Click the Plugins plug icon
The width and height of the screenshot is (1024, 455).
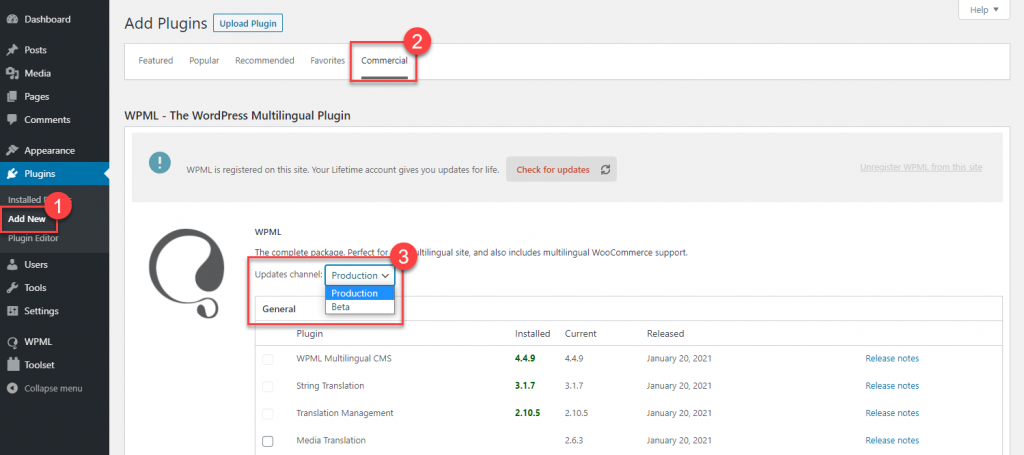click(12, 174)
